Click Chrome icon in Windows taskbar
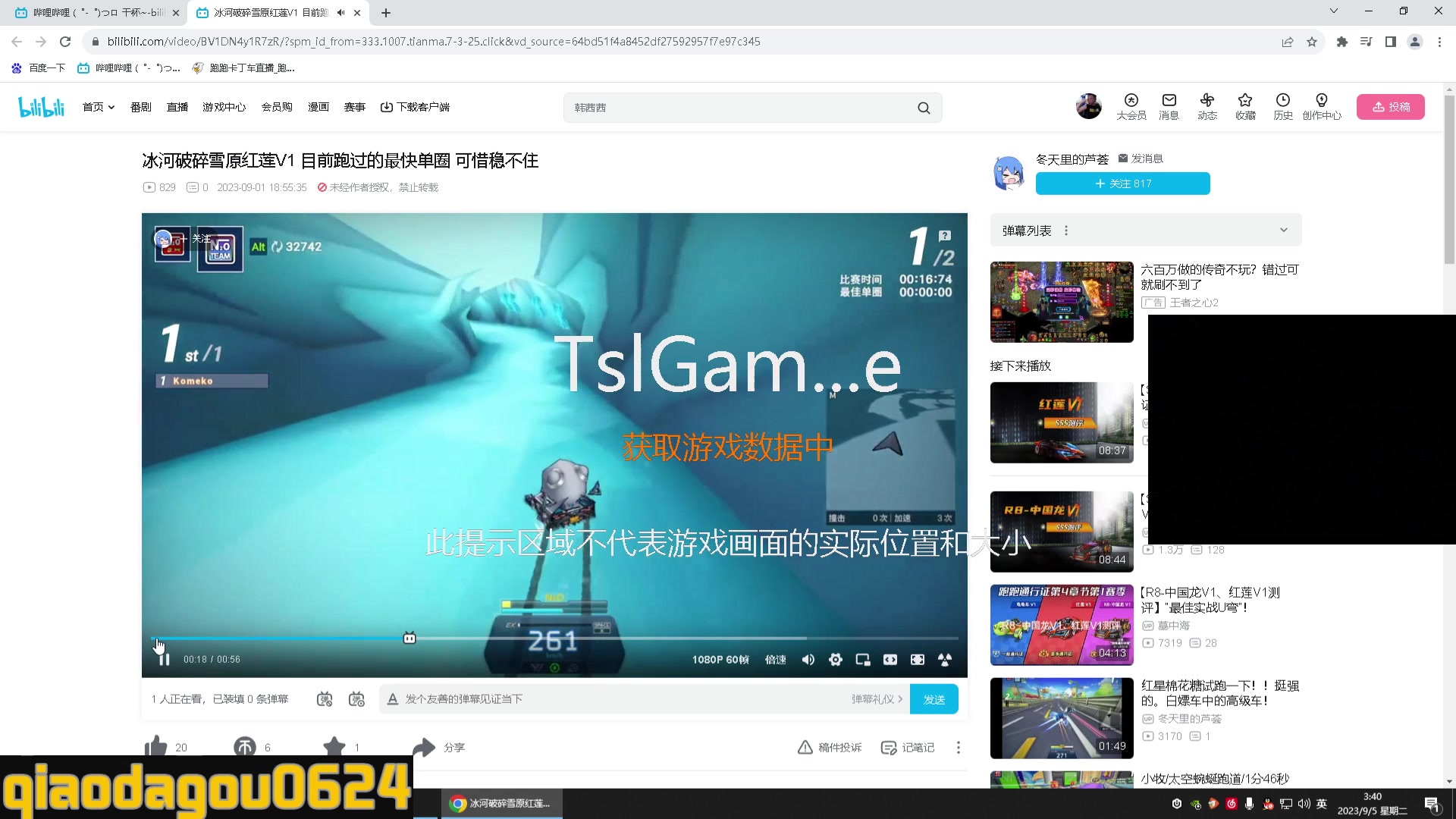This screenshot has height=819, width=1456. pyautogui.click(x=502, y=804)
